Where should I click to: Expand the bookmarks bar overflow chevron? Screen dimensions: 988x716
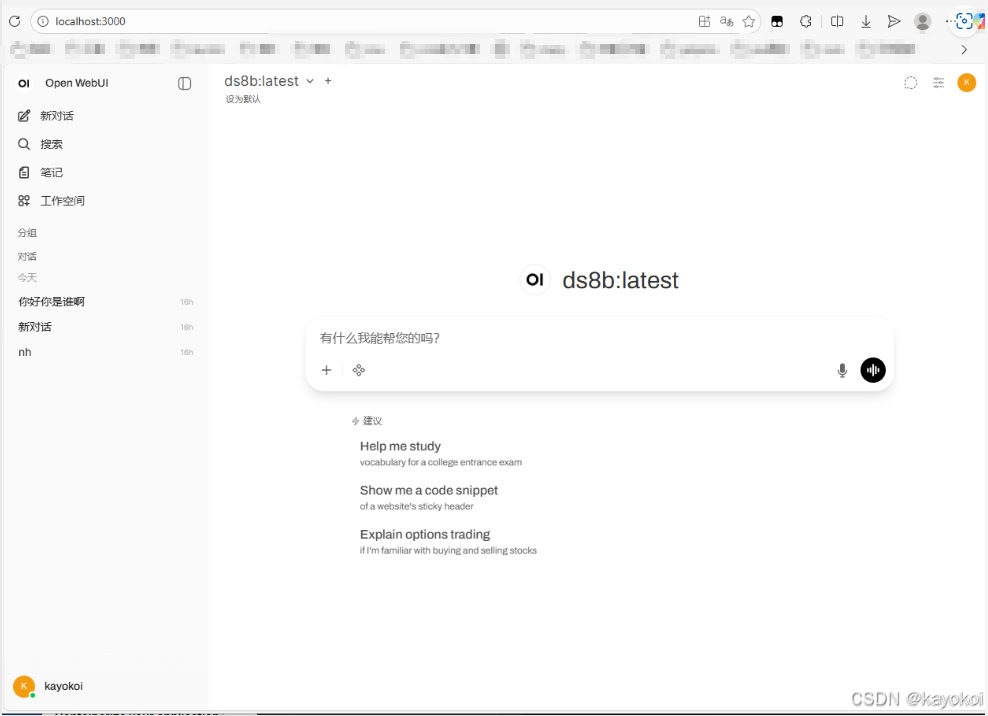pyautogui.click(x=964, y=49)
